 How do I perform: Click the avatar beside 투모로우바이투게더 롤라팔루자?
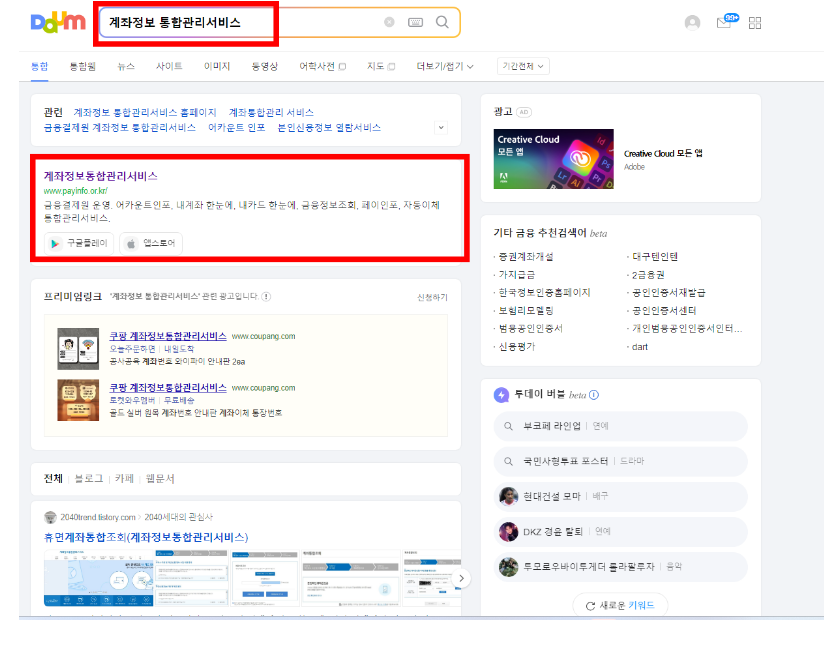[x=508, y=567]
